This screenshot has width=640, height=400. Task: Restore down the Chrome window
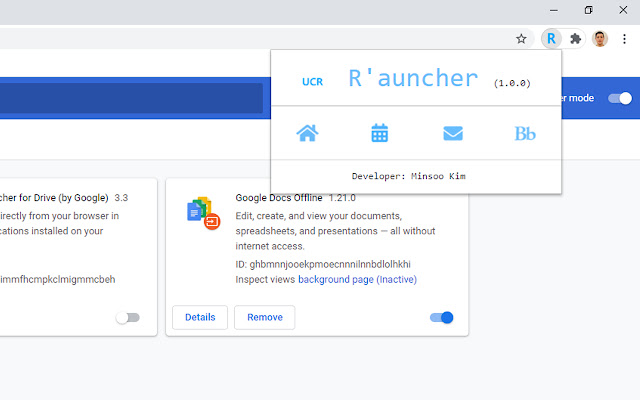click(588, 10)
